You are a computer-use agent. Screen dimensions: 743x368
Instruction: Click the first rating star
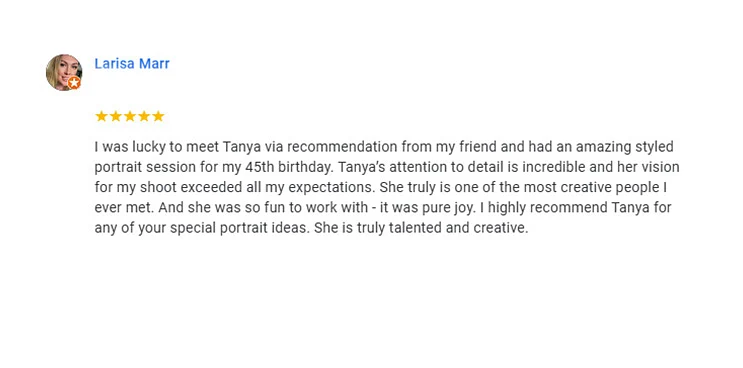pos(101,116)
